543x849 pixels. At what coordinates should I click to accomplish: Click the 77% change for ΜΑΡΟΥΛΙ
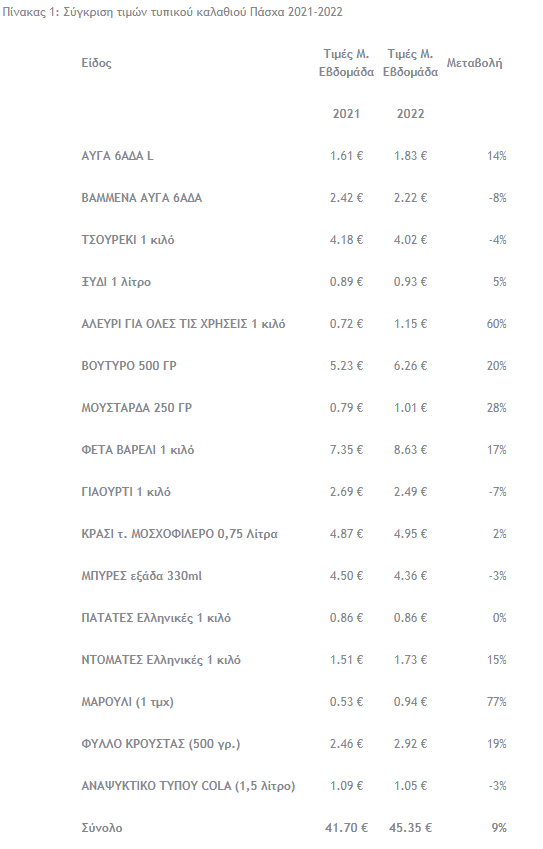click(x=496, y=702)
